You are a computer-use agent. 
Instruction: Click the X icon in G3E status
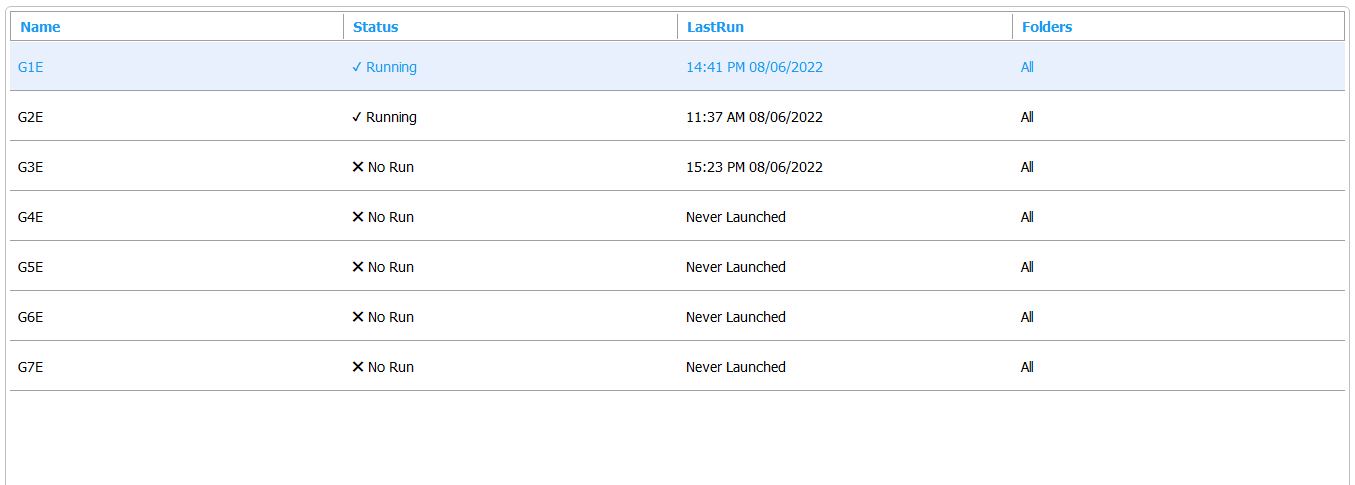click(358, 167)
